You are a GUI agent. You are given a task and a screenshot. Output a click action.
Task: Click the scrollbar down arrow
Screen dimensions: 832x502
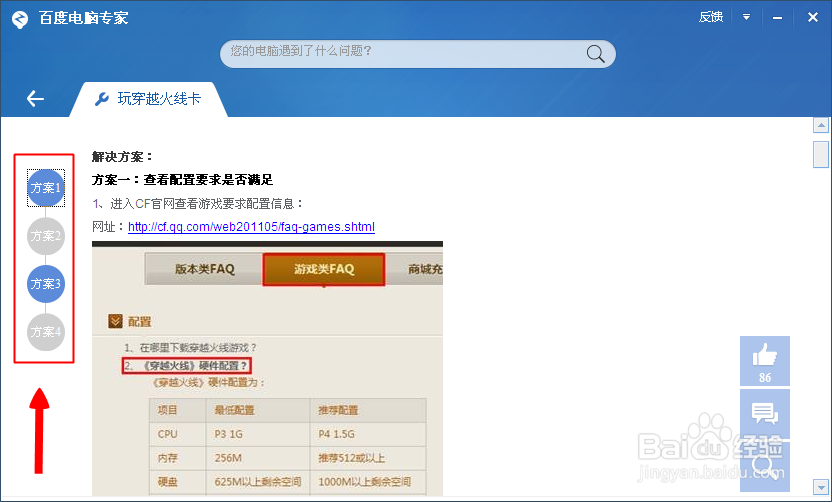pyautogui.click(x=821, y=487)
